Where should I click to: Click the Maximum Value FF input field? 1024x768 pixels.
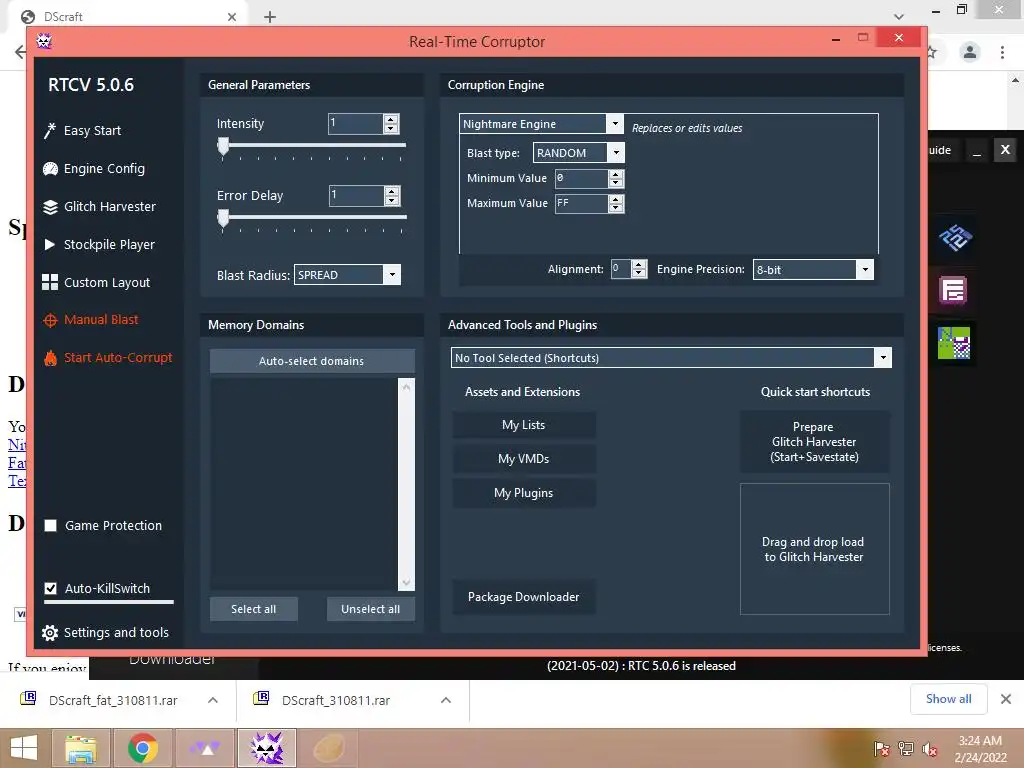coord(581,204)
